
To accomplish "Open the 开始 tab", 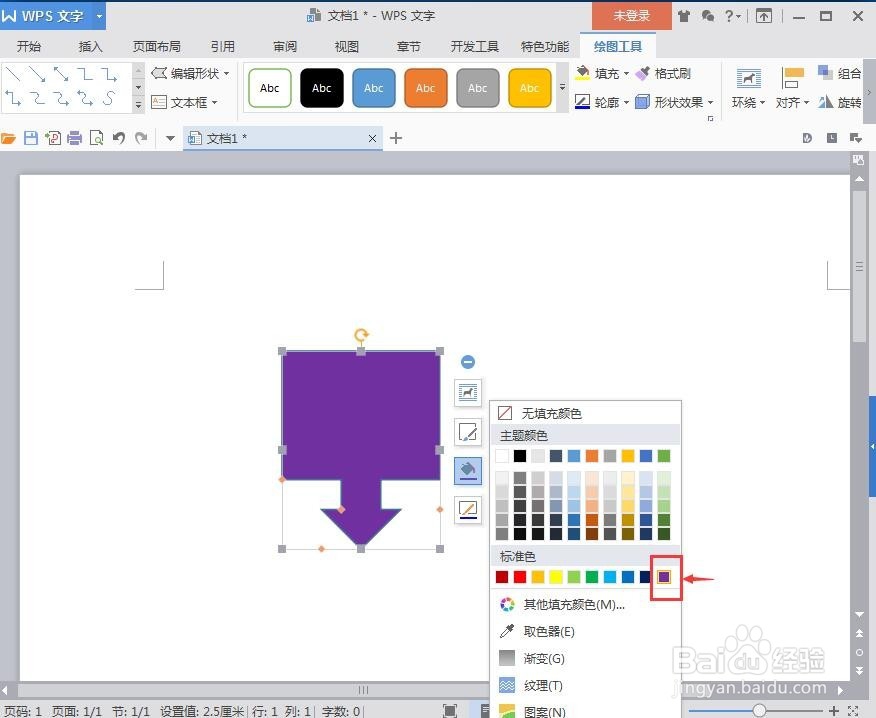I will coord(28,46).
